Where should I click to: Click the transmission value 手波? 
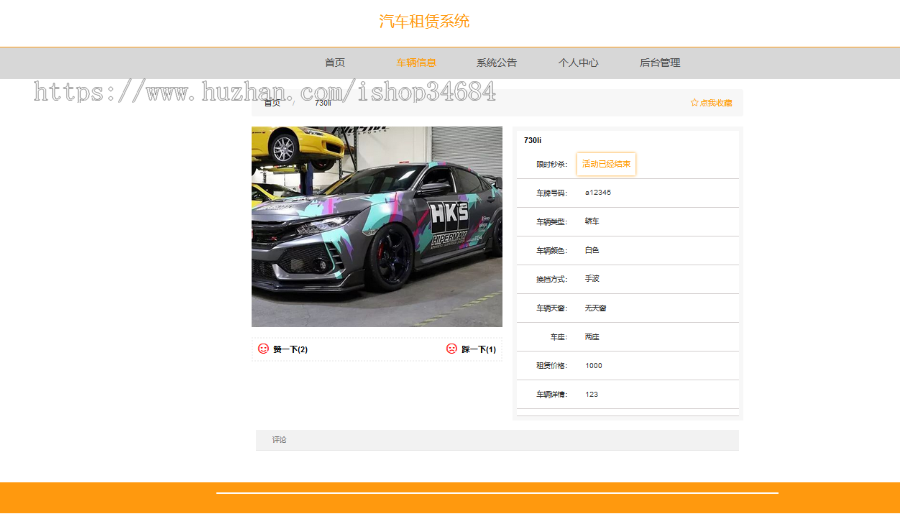(x=592, y=279)
